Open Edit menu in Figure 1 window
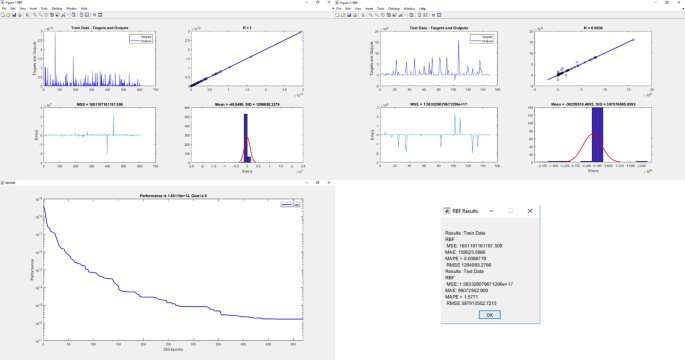Image resolution: width=685 pixels, height=360 pixels. (x=13, y=8)
